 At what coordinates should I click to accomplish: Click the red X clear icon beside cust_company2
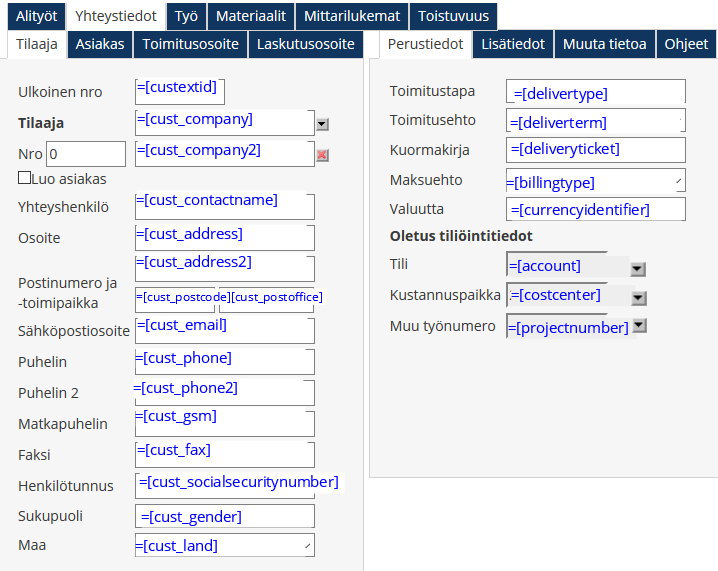pos(322,155)
